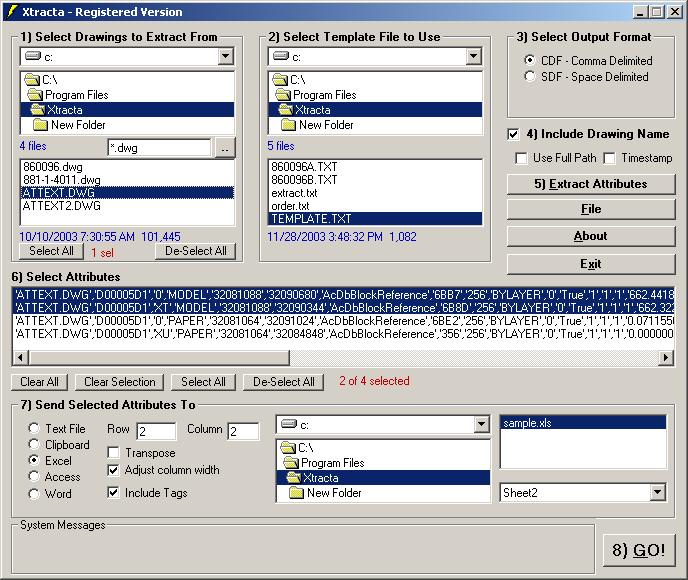Viewport: 688px width, 580px height.
Task: Select 860096B.TXT template file
Action: 375,180
